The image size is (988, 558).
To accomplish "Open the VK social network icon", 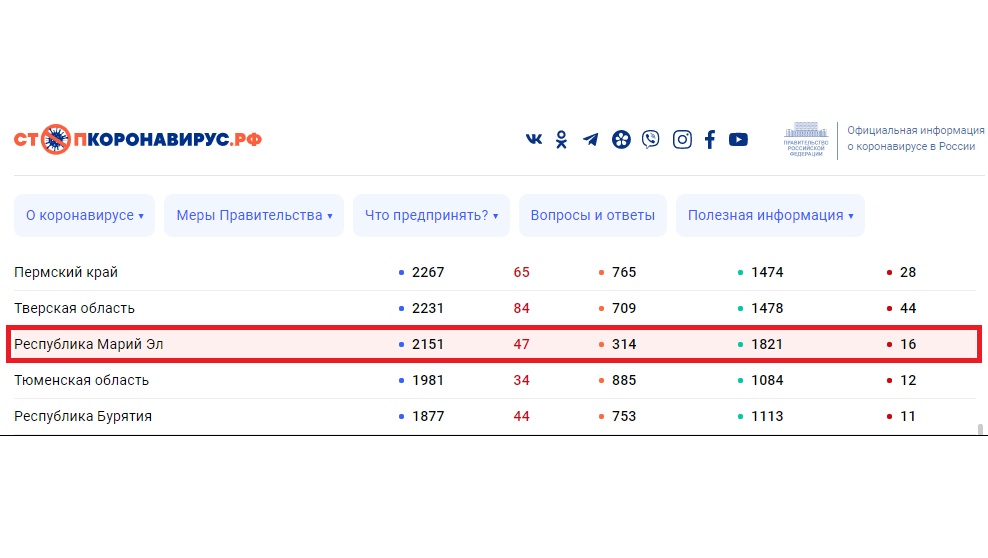I will point(534,139).
